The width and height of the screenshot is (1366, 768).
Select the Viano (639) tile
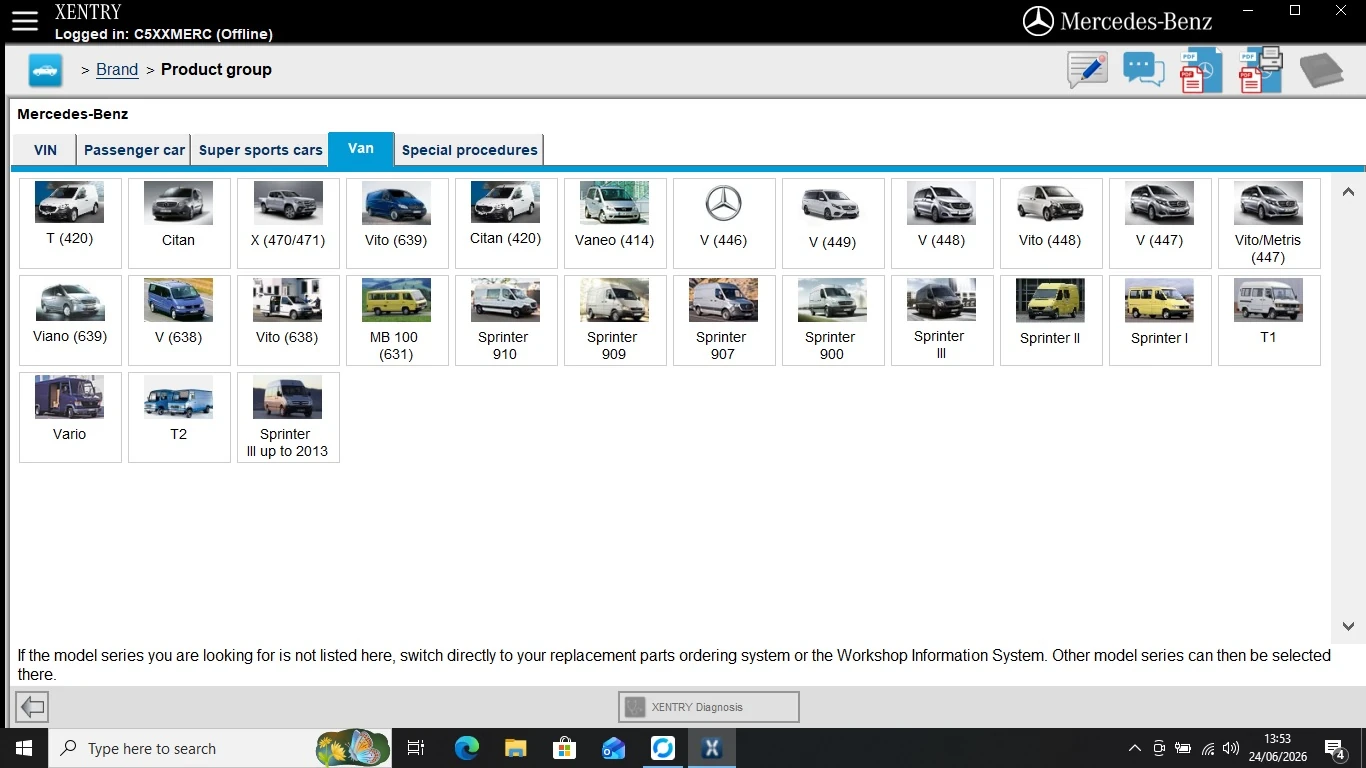[70, 320]
